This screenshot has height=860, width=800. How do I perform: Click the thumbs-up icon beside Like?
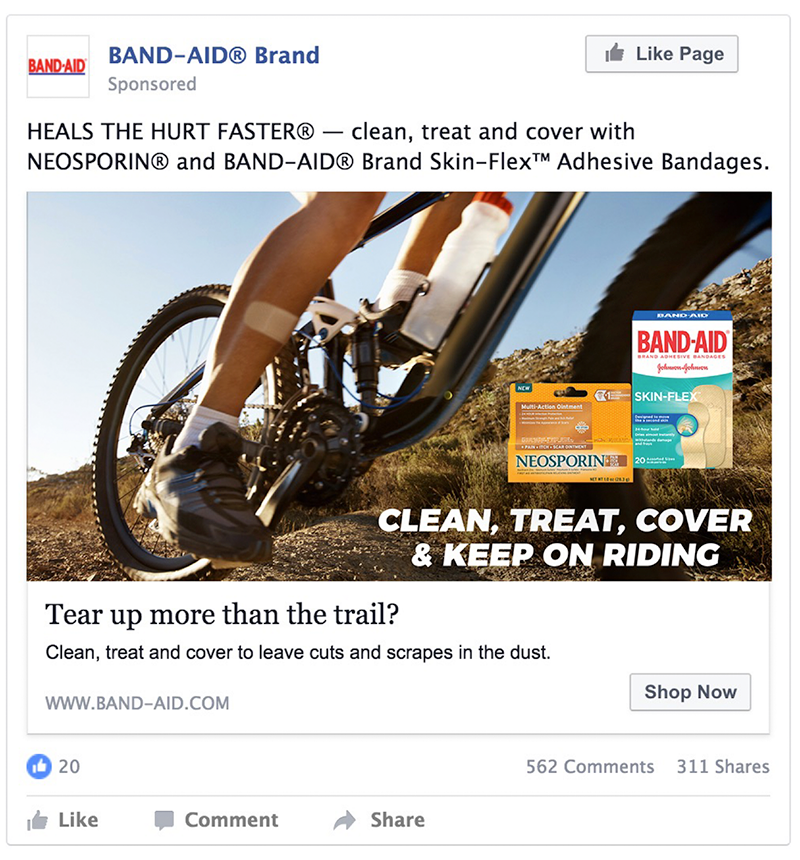click(37, 821)
